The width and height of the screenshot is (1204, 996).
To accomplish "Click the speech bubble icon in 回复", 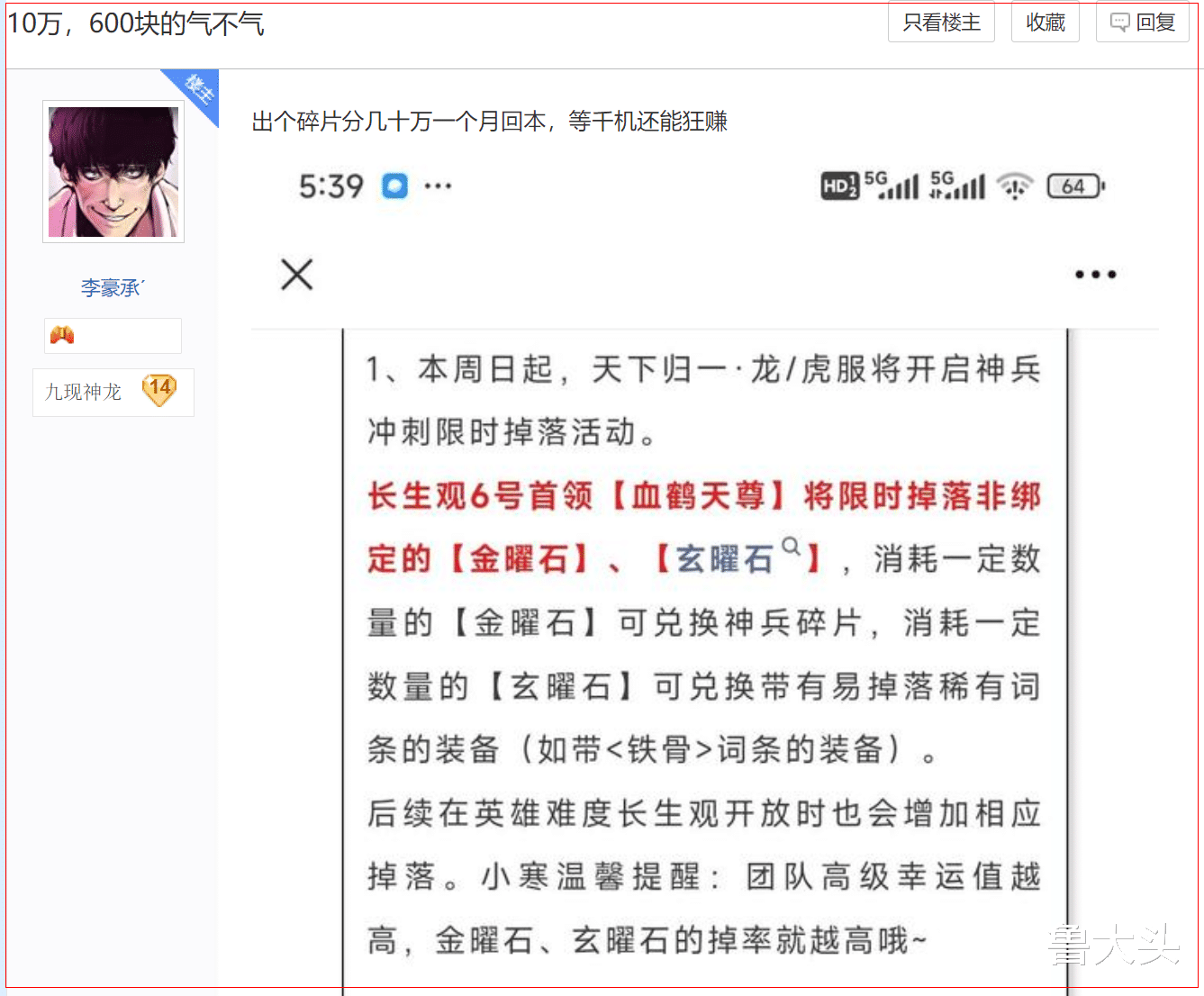I will [1119, 23].
